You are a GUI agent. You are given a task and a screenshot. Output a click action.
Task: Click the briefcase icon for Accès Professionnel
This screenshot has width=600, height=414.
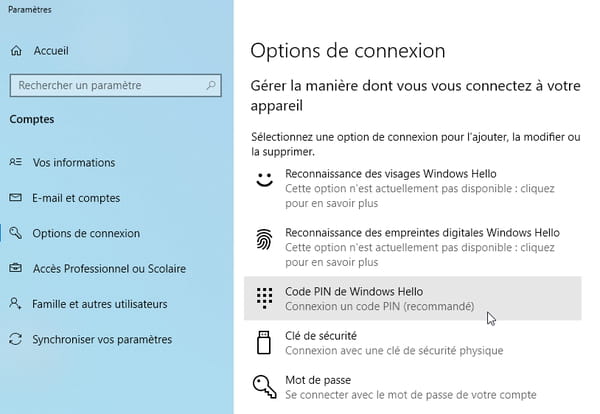tap(15, 268)
